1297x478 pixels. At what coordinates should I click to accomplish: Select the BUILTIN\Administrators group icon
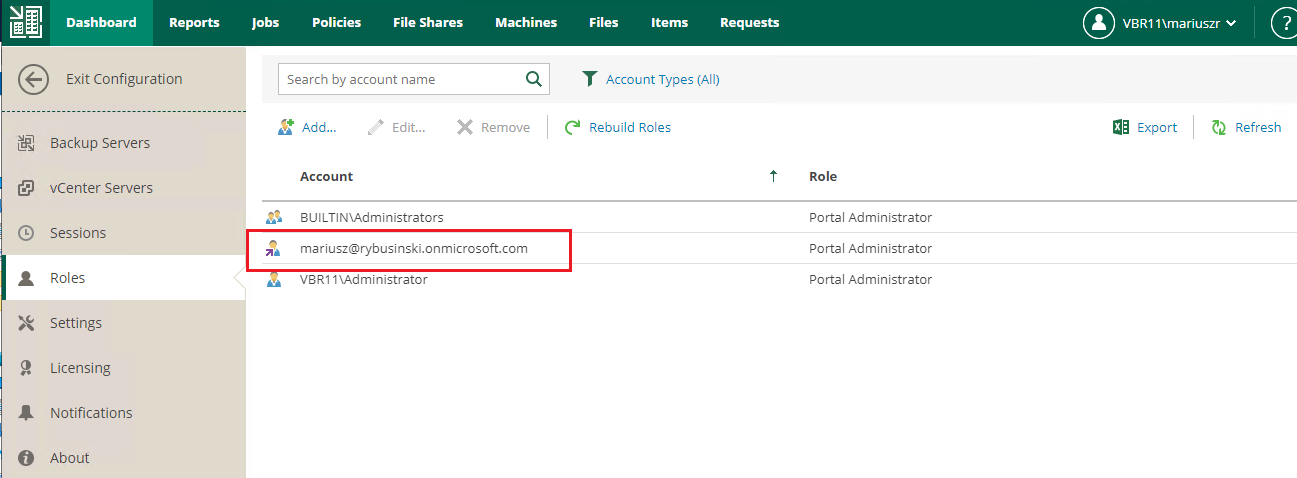tap(273, 217)
